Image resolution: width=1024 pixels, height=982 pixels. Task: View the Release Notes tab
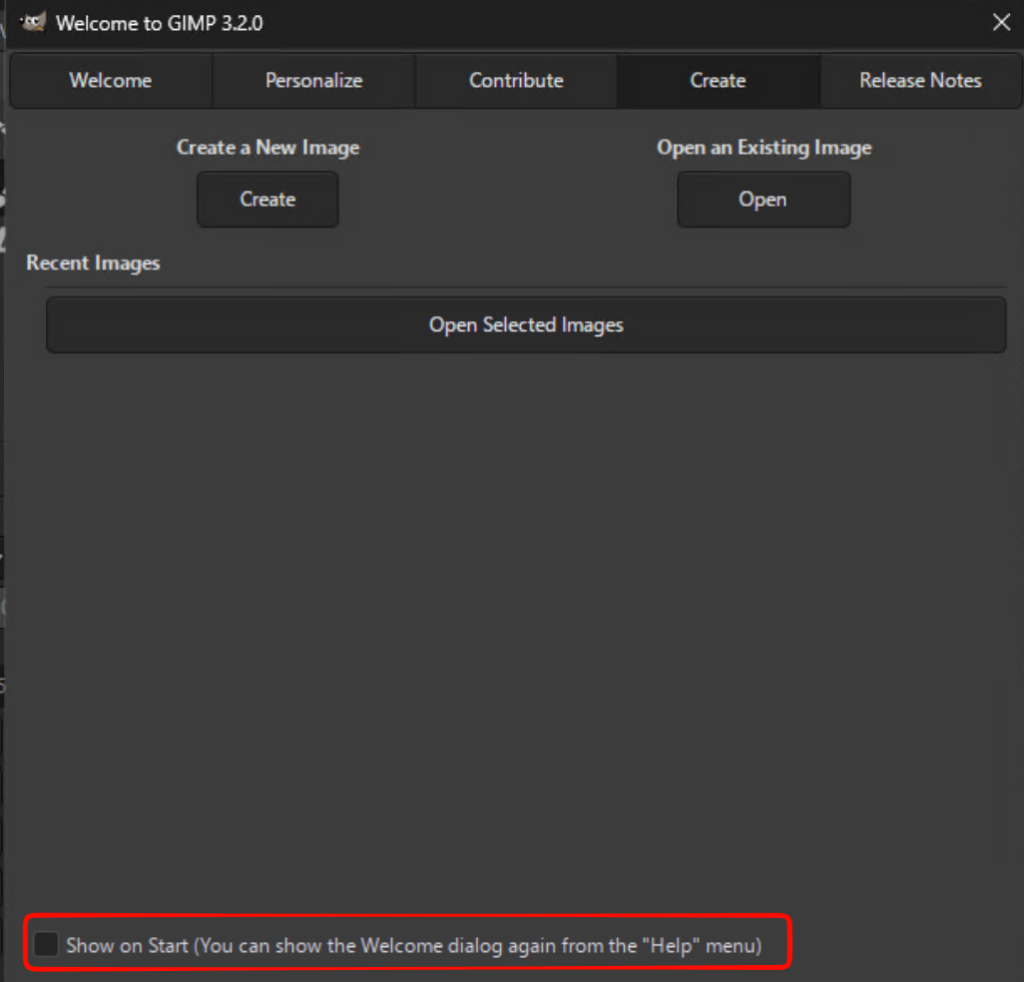click(x=921, y=80)
